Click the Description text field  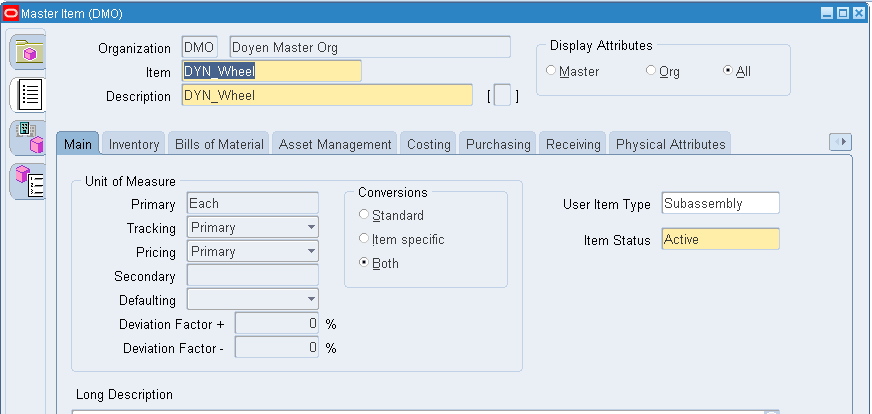[x=328, y=95]
